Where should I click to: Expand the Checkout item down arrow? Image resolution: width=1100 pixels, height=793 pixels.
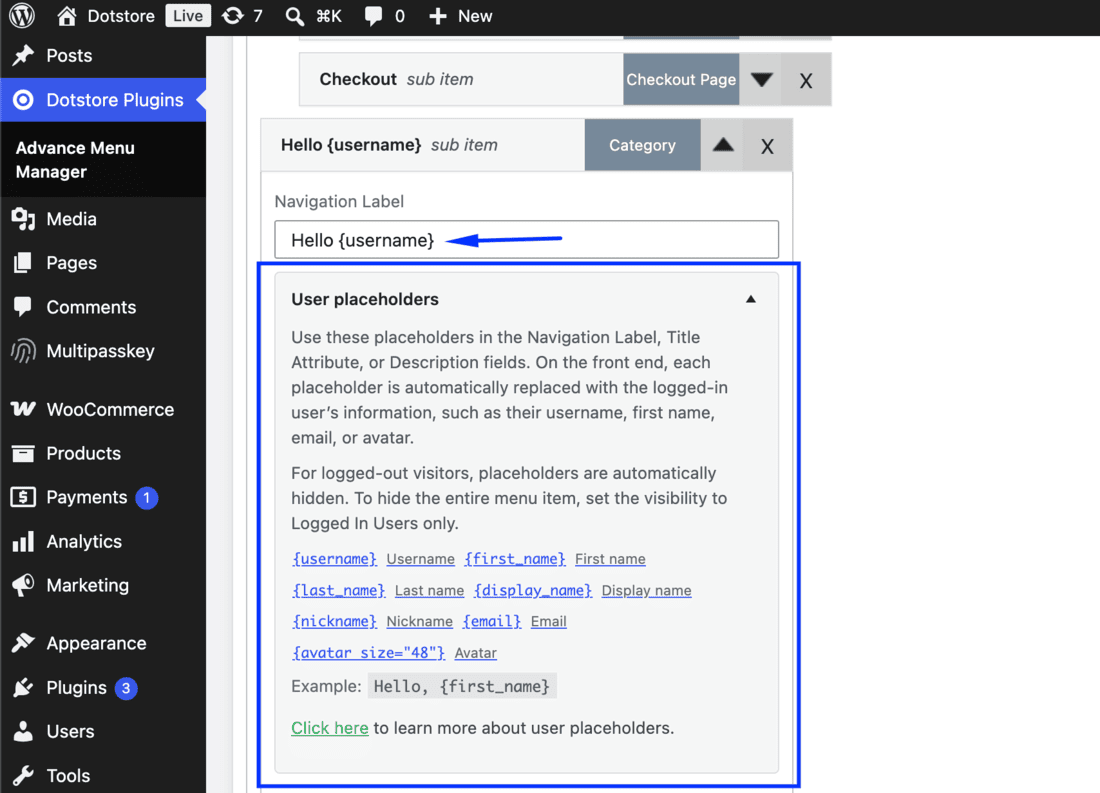(762, 79)
